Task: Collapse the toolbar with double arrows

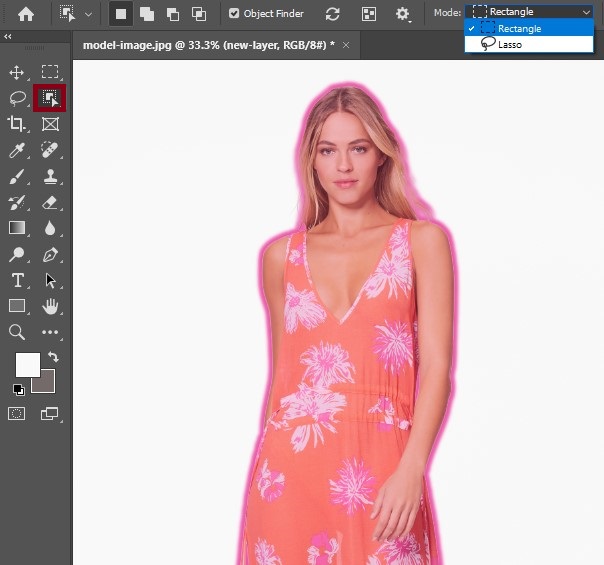Action: (x=8, y=36)
